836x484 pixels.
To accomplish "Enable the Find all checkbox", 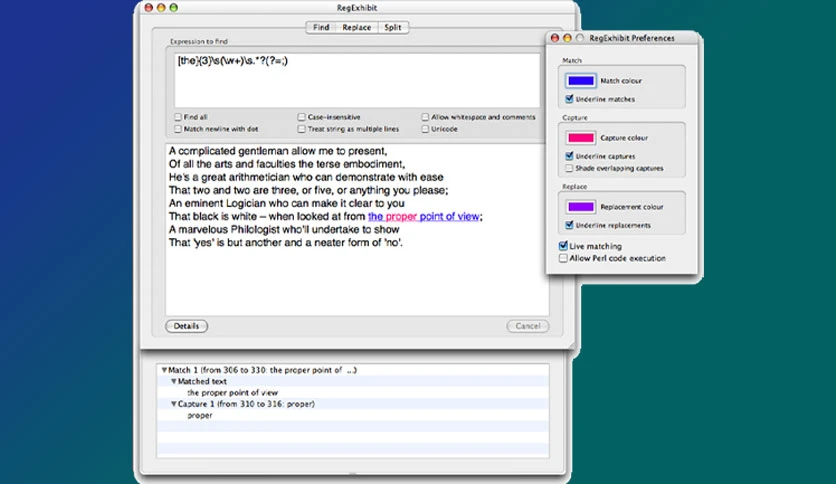I will click(178, 117).
